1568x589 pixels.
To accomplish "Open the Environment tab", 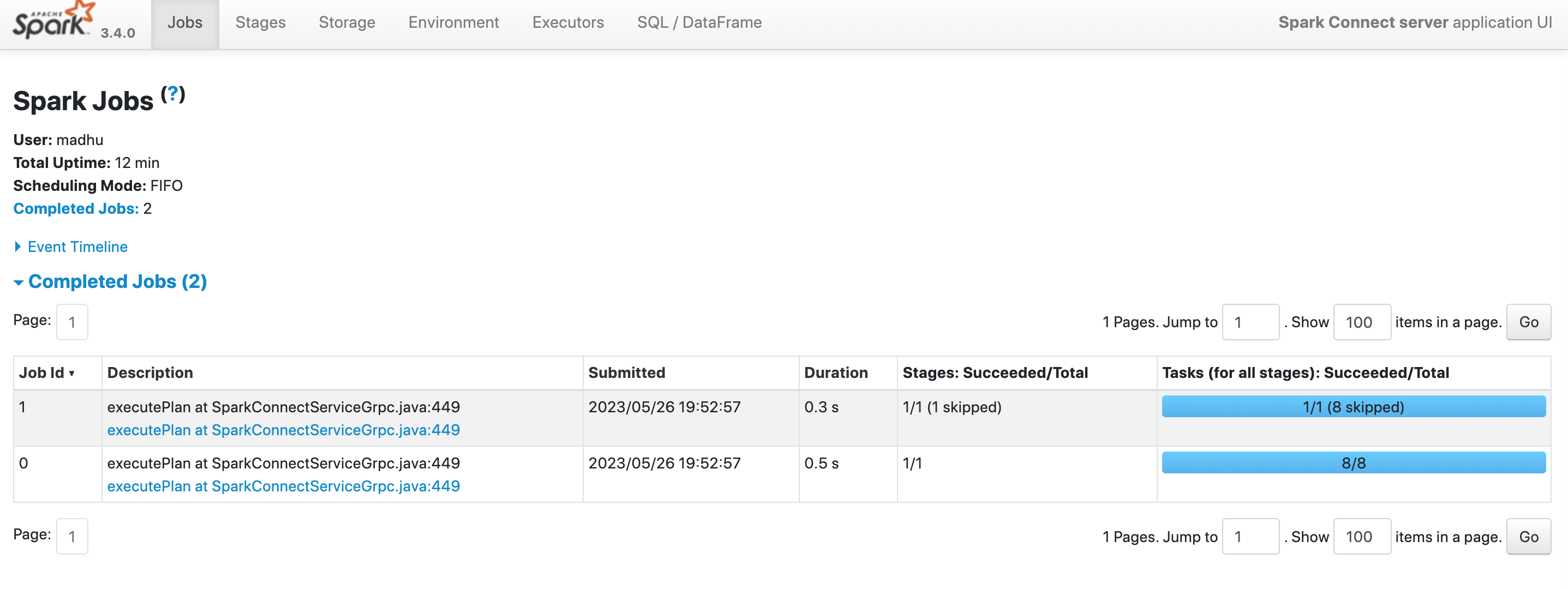I will pyautogui.click(x=453, y=22).
